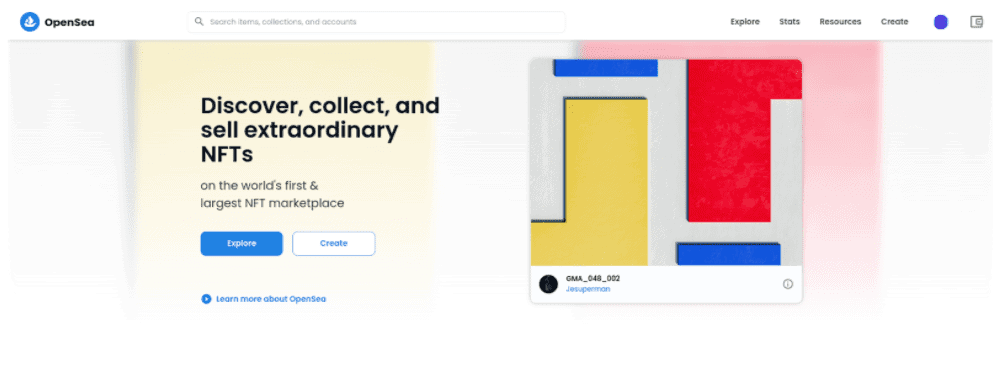Open the wallet icon in the header

click(x=976, y=22)
